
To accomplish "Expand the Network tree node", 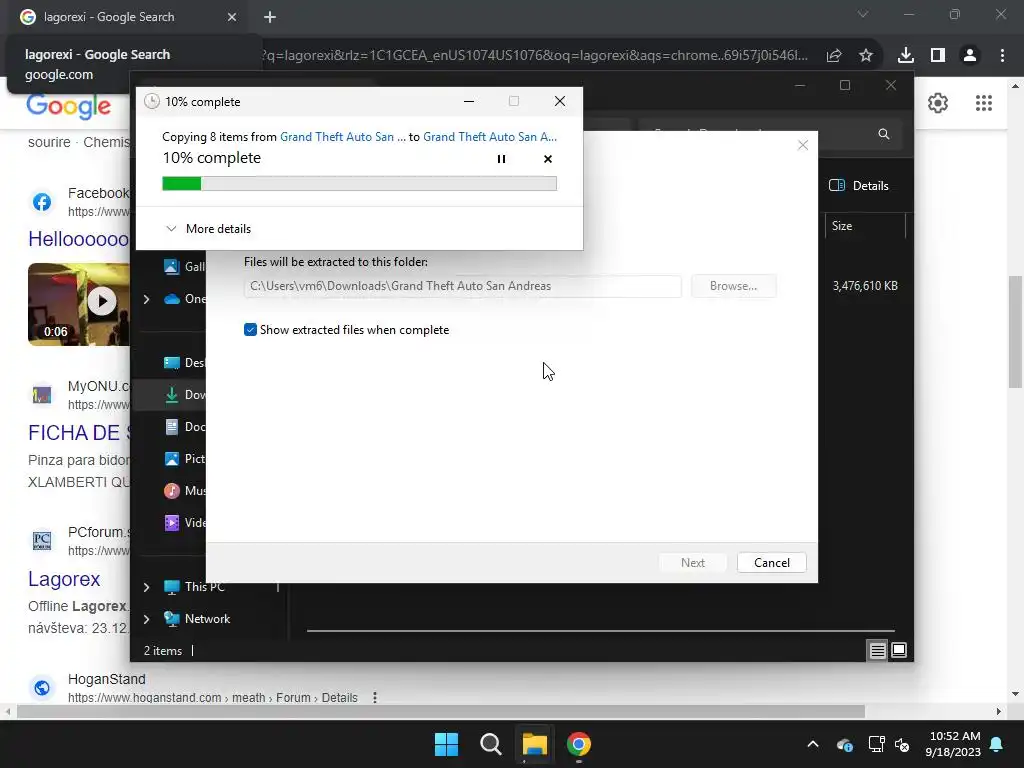I will coord(146,619).
